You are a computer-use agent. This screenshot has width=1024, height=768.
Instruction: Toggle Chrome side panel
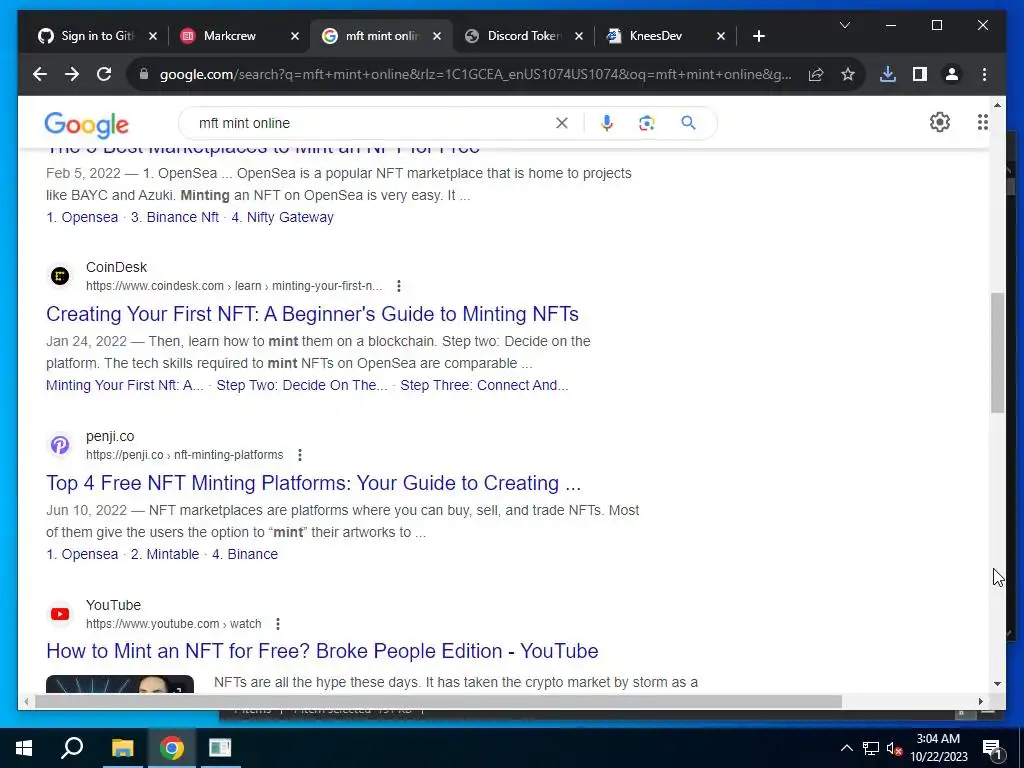(x=920, y=74)
